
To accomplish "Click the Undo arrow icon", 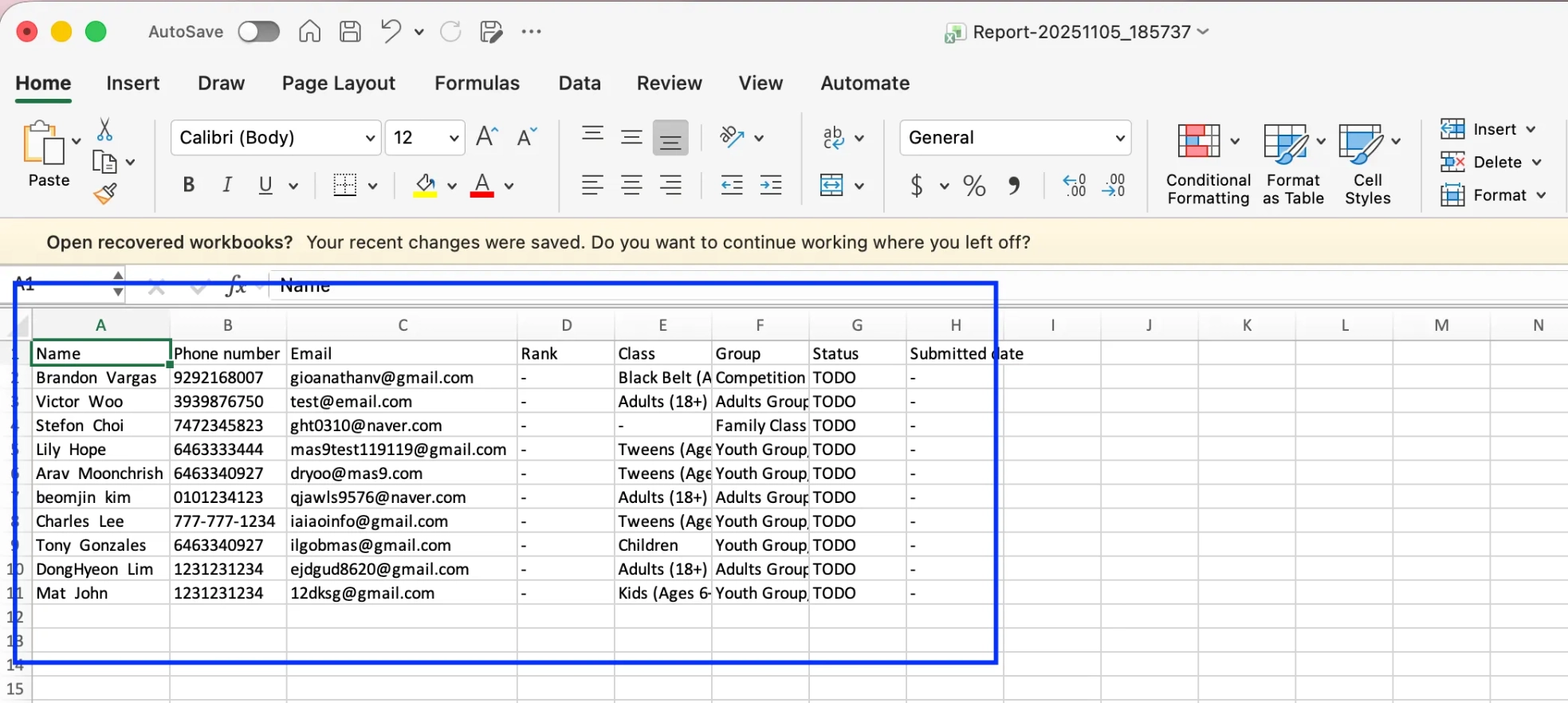I will pos(390,32).
